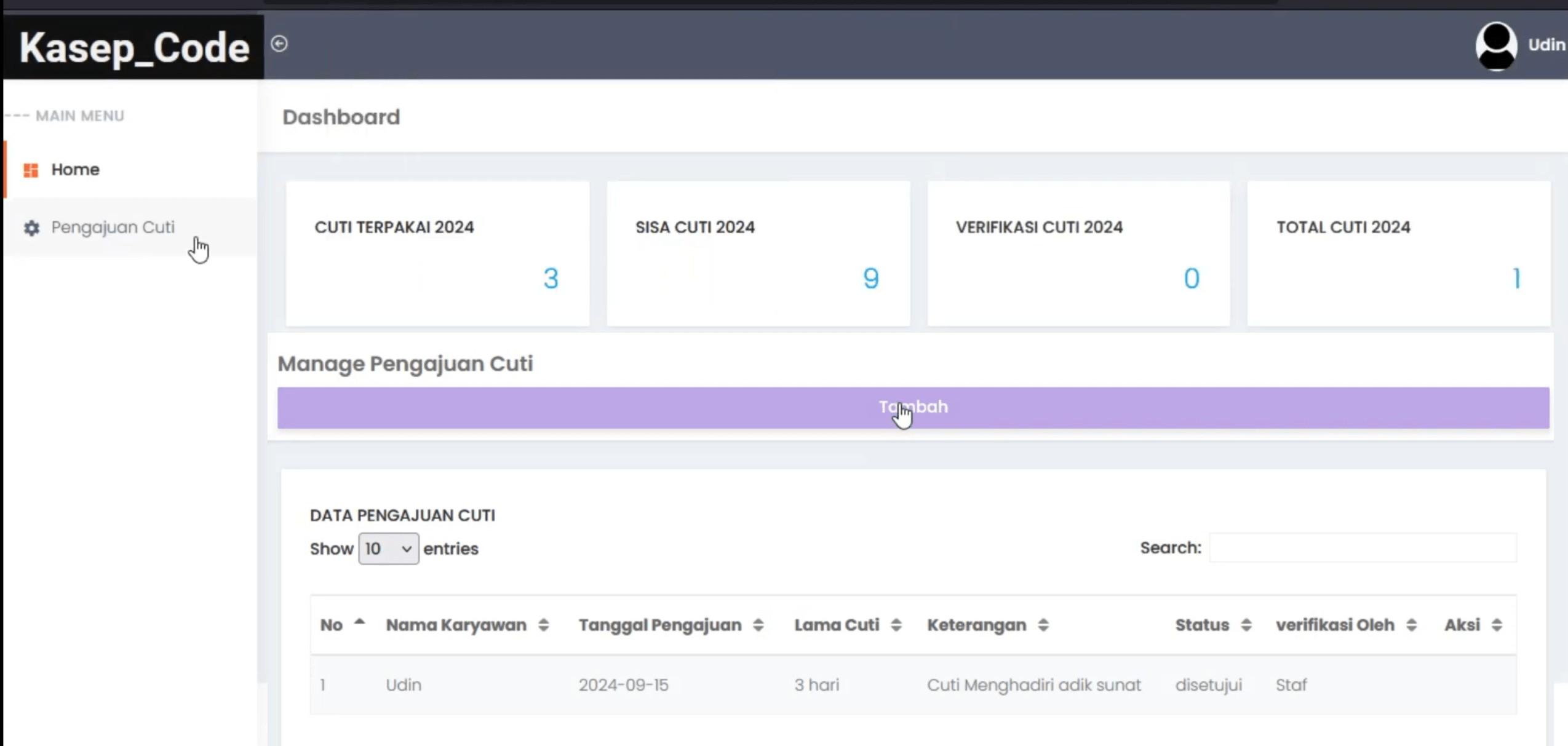The height and width of the screenshot is (746, 1568).
Task: Click the Tambah button
Action: (913, 408)
